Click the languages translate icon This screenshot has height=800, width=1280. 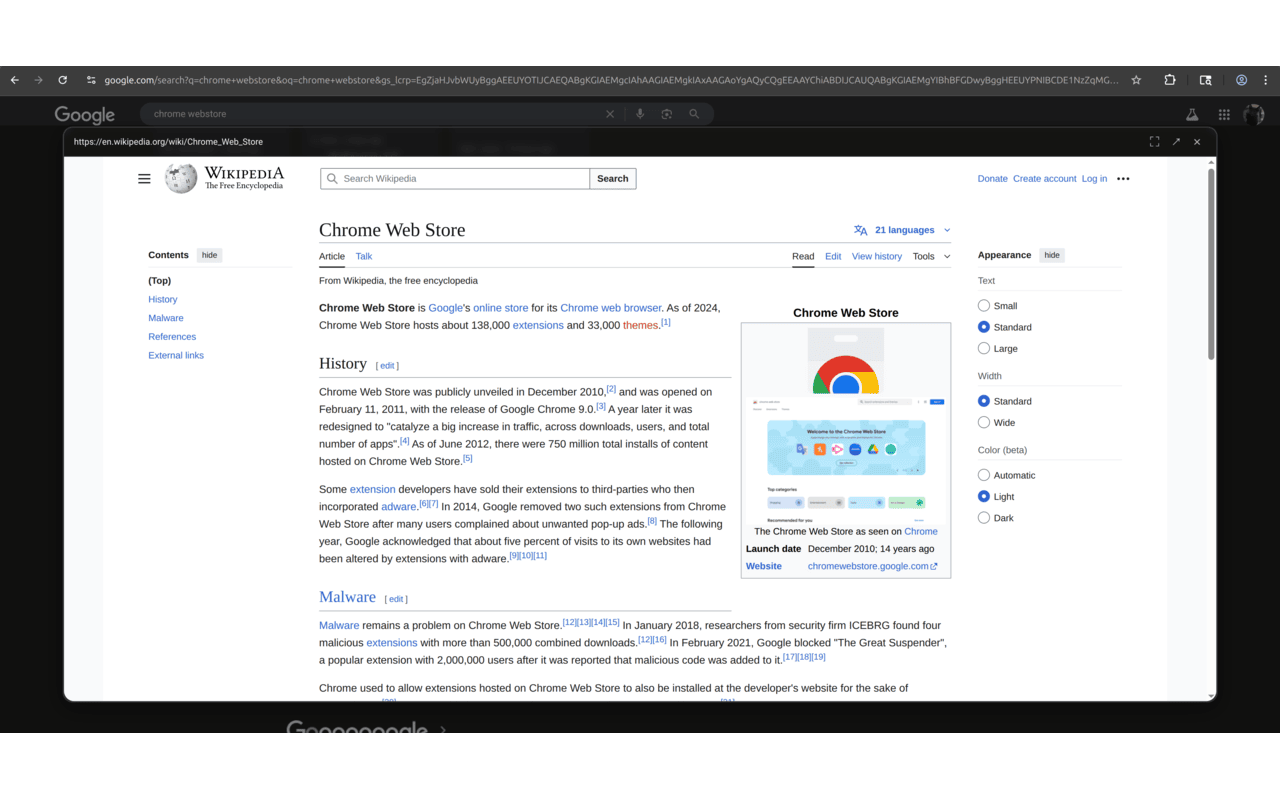[x=860, y=230]
